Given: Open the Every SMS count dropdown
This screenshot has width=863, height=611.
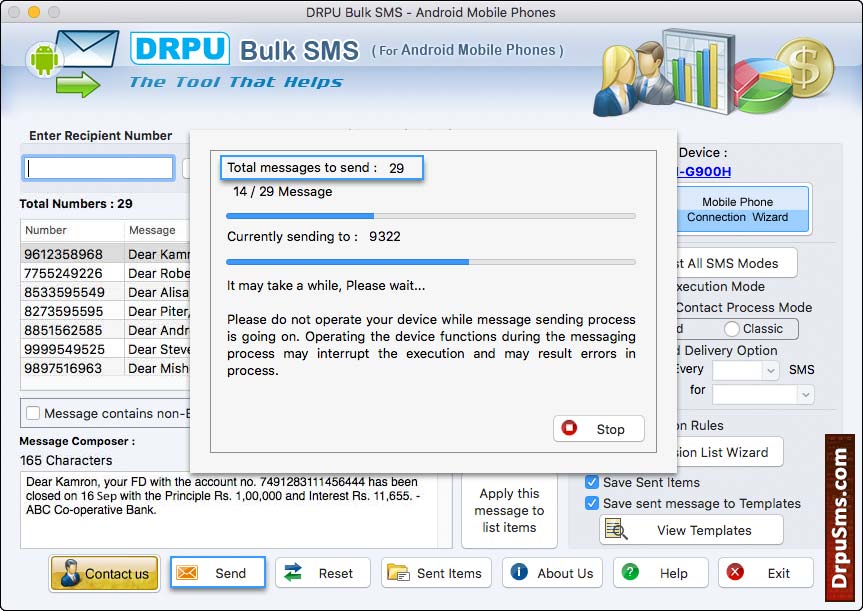Looking at the screenshot, I should pyautogui.click(x=745, y=370).
